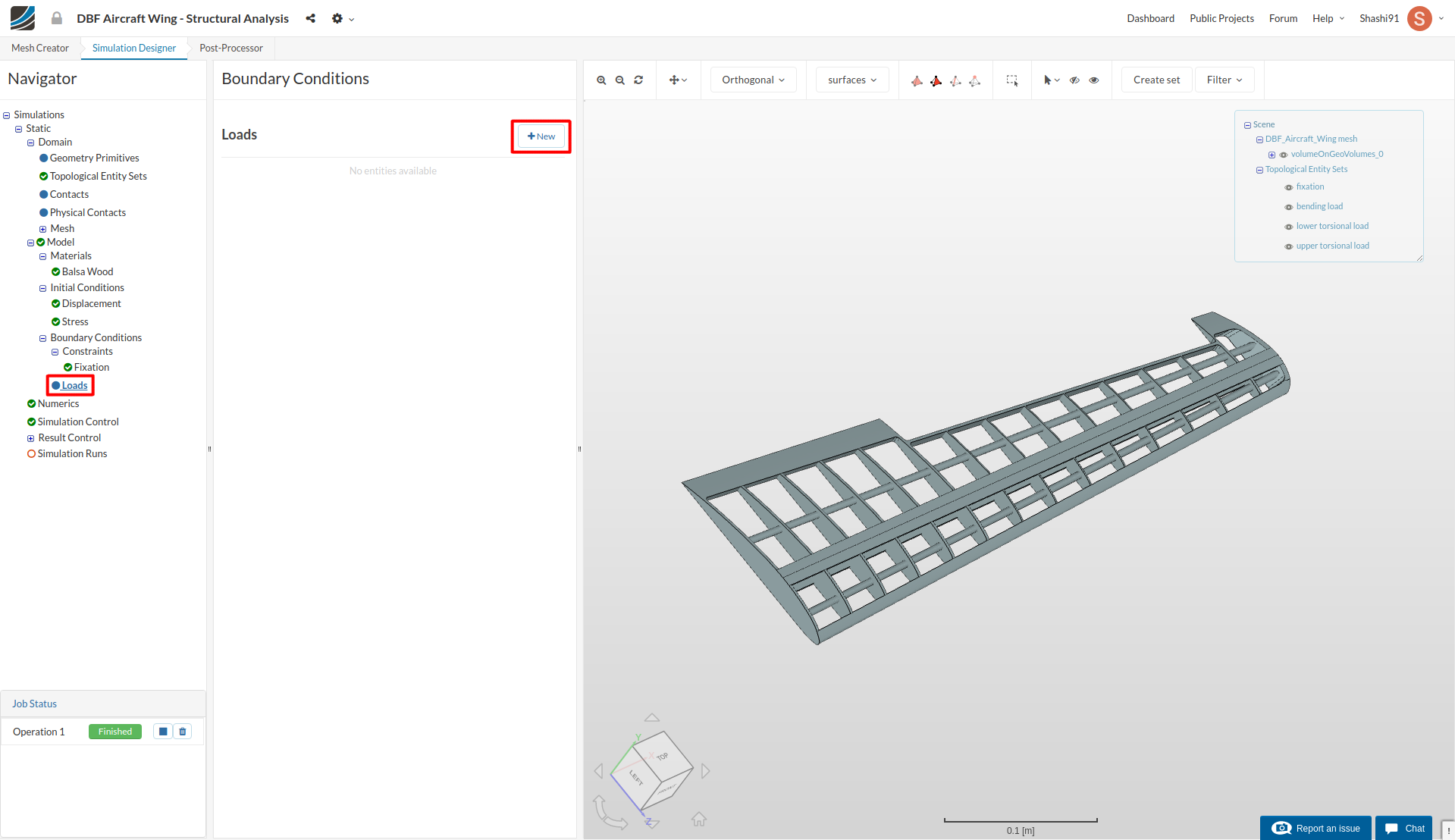Open the Shashi91 user account menu
The height and width of the screenshot is (840, 1455).
[1378, 18]
